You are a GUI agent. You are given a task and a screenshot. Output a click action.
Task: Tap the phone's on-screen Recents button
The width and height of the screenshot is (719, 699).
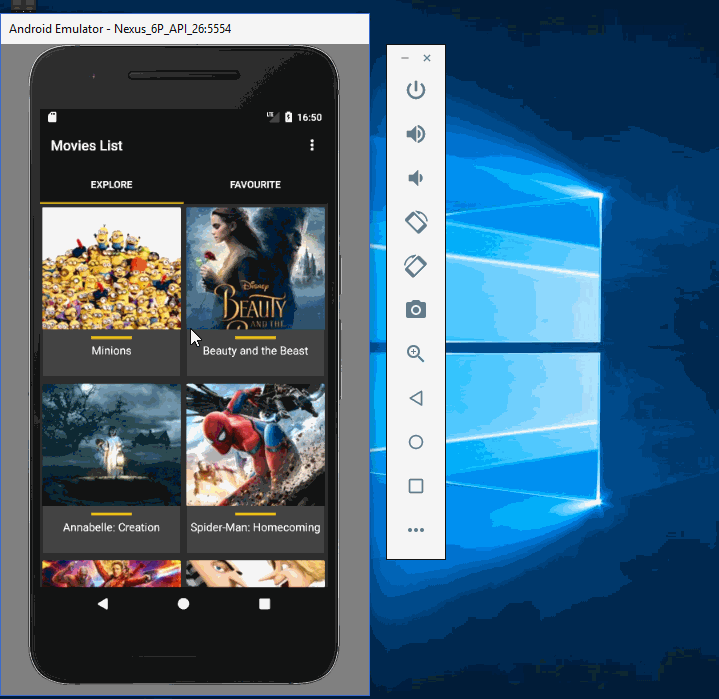pos(265,604)
